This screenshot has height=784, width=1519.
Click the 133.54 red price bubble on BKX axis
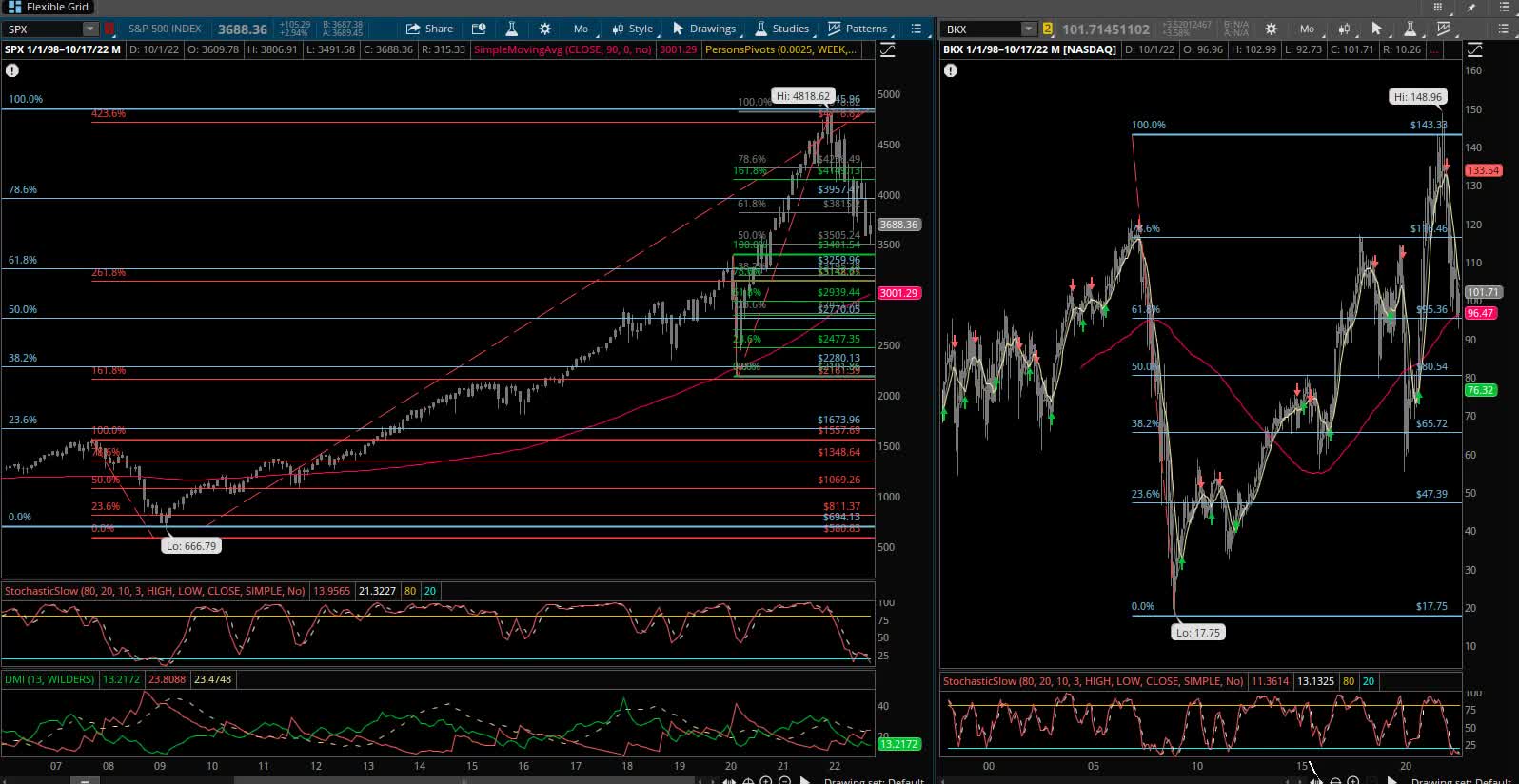pos(1483,170)
